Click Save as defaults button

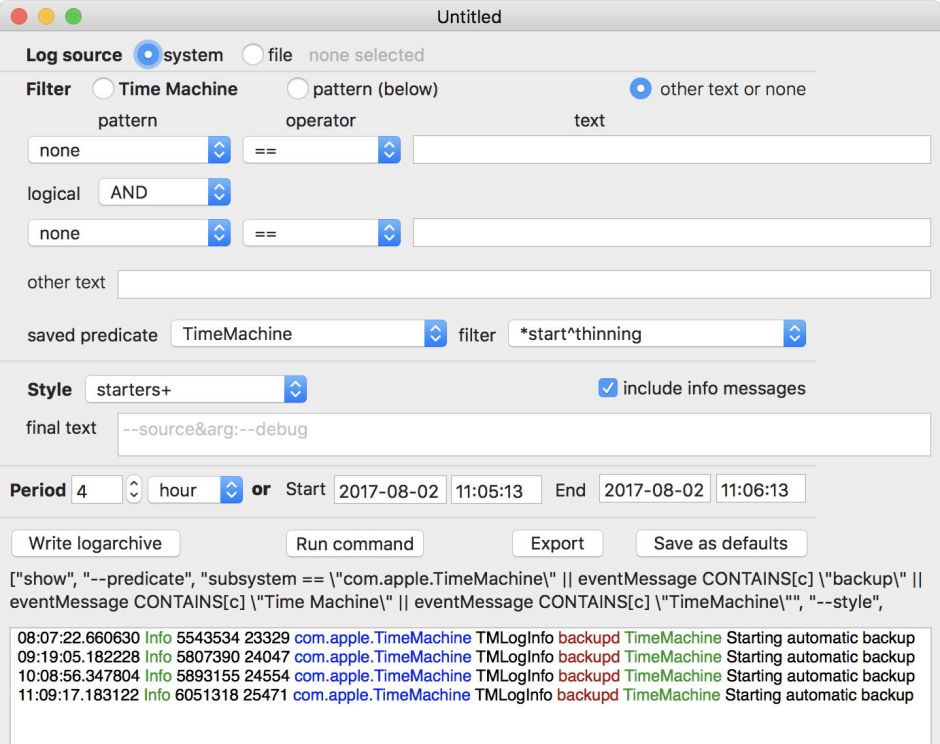point(721,544)
